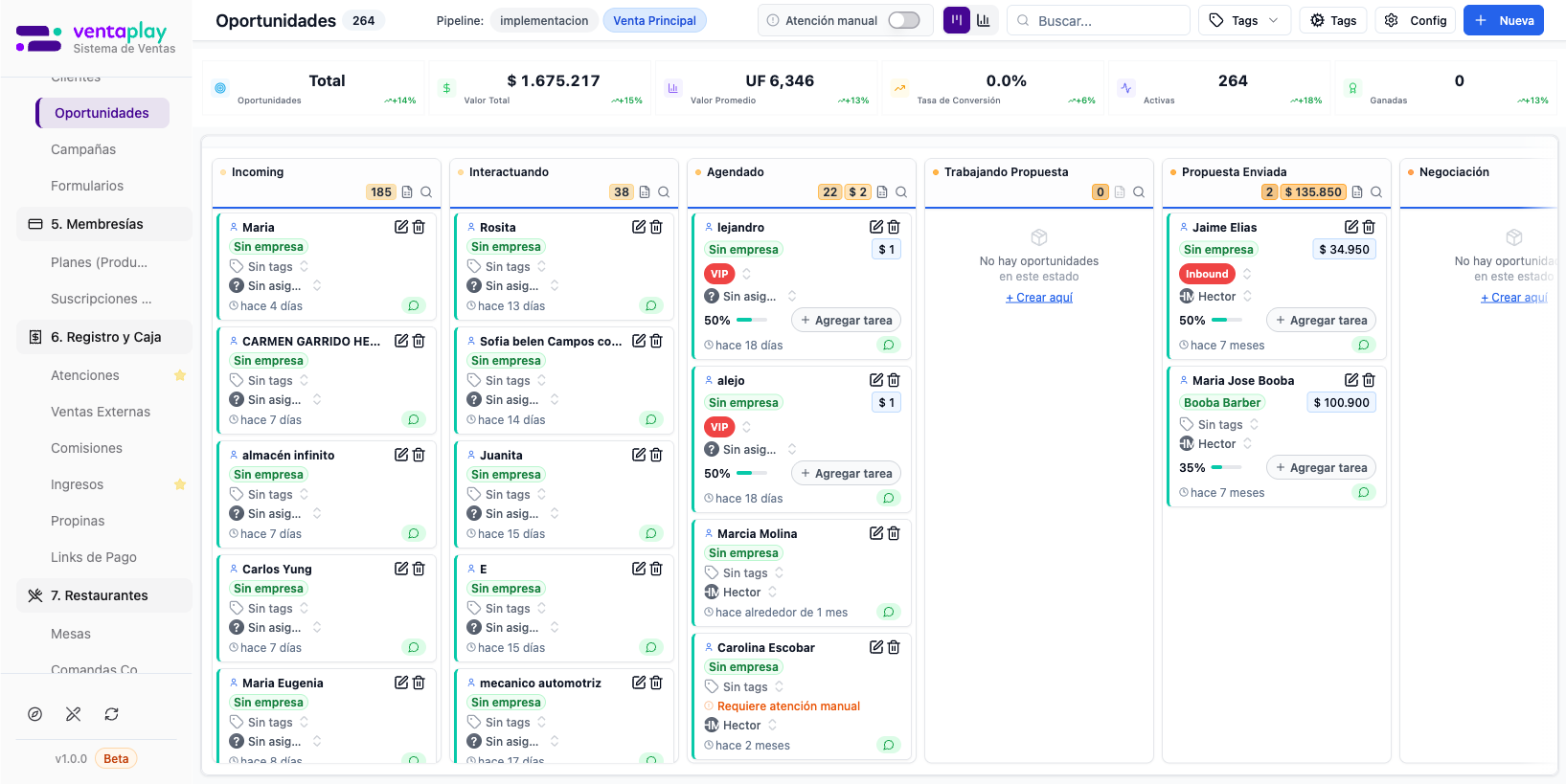The height and width of the screenshot is (784, 1566).
Task: Expand 5. Membresías sidebar section
Action: pyautogui.click(x=104, y=224)
